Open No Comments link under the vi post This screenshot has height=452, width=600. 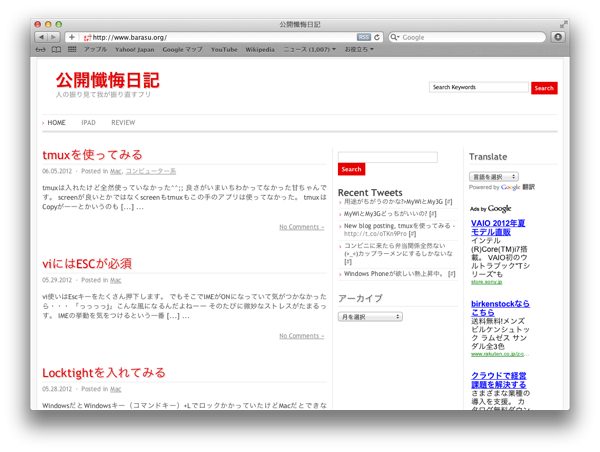(302, 336)
